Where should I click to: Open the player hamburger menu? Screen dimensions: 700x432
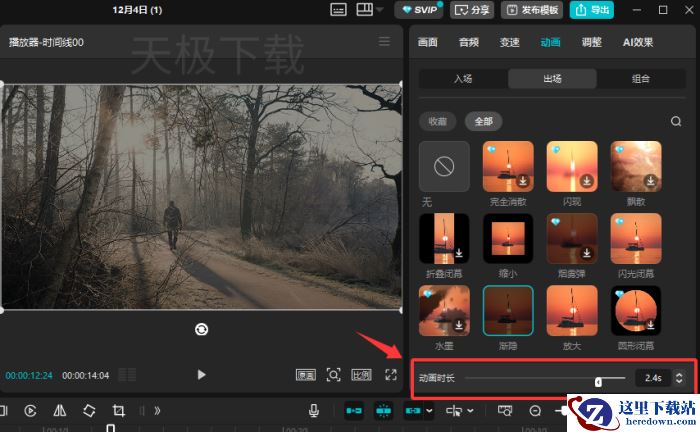click(384, 42)
